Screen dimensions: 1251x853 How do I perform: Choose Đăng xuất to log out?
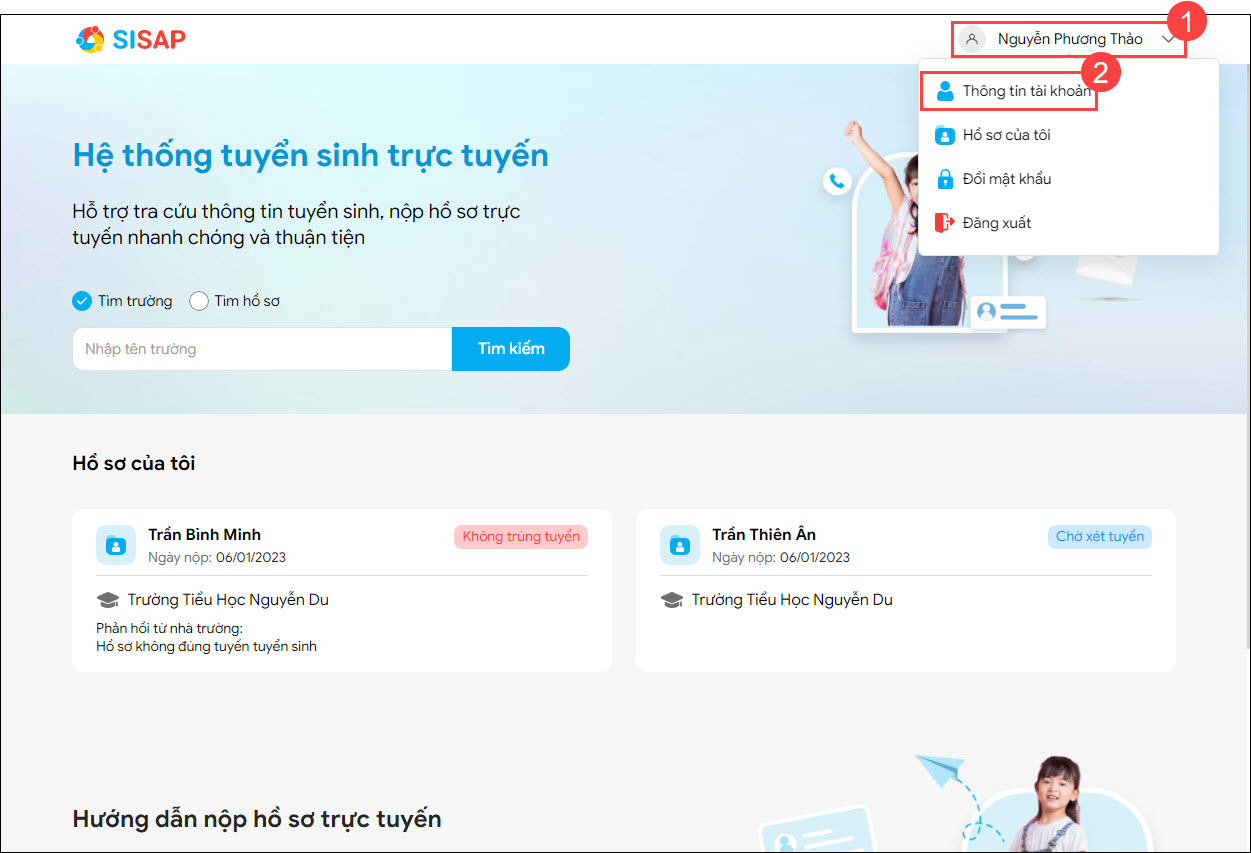1068,223
